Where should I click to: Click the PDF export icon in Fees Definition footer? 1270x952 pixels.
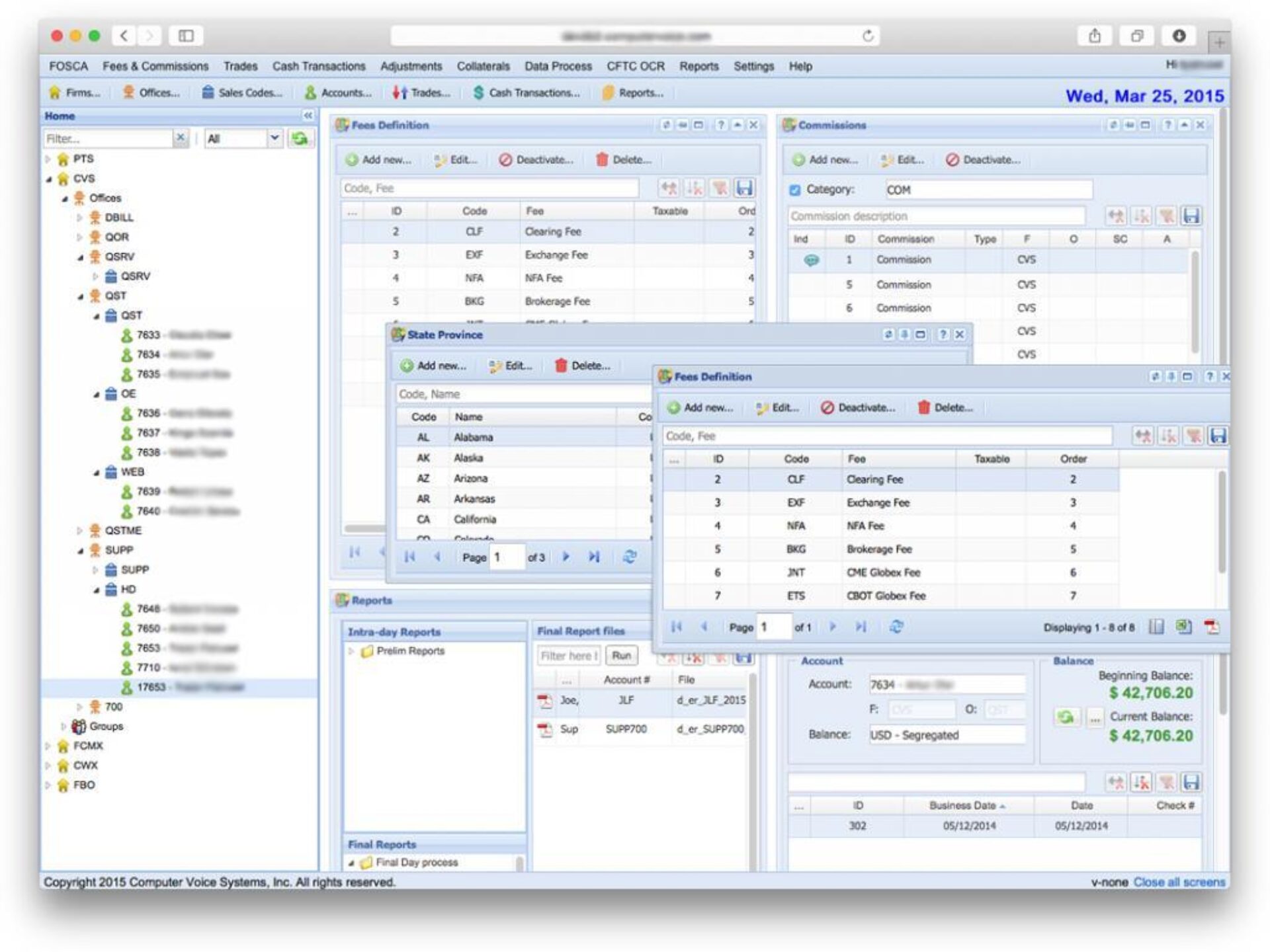1211,627
